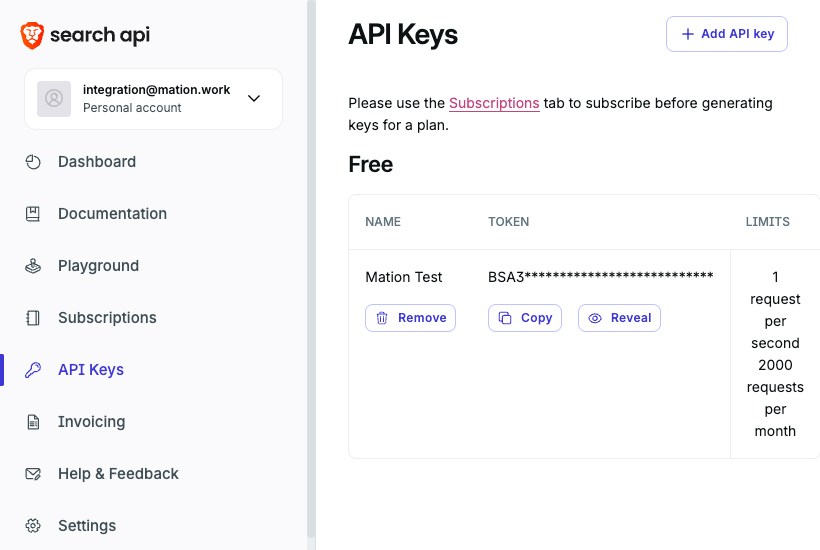Viewport: 820px width, 550px height.
Task: Go to Invoicing in the sidebar
Action: pyautogui.click(x=92, y=422)
